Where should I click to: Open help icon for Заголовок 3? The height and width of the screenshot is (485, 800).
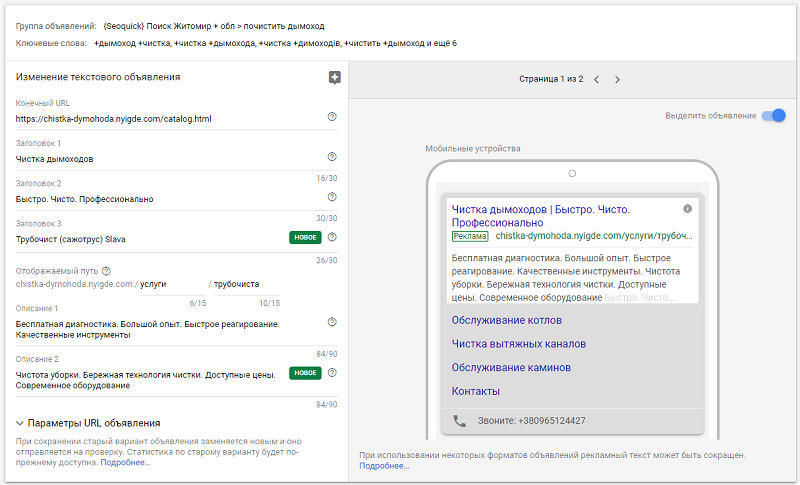[x=332, y=237]
